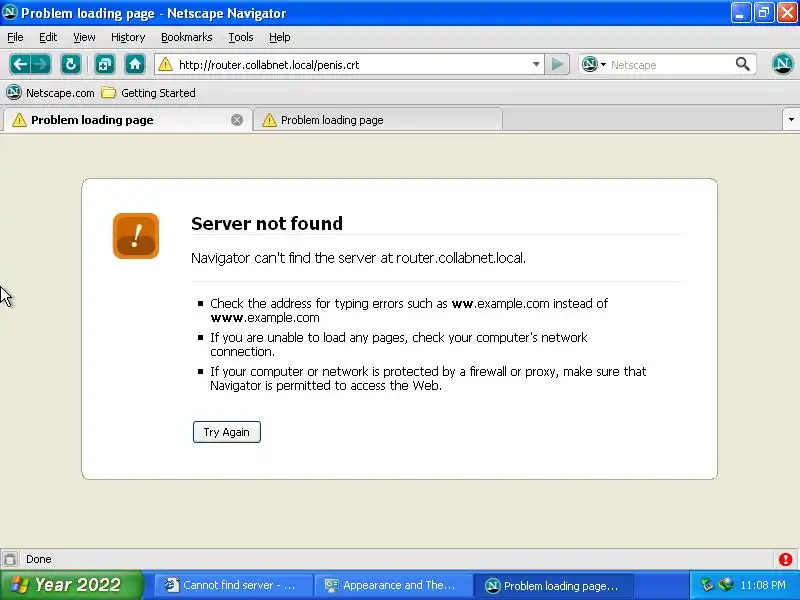Click the first system tray icon

[707, 585]
